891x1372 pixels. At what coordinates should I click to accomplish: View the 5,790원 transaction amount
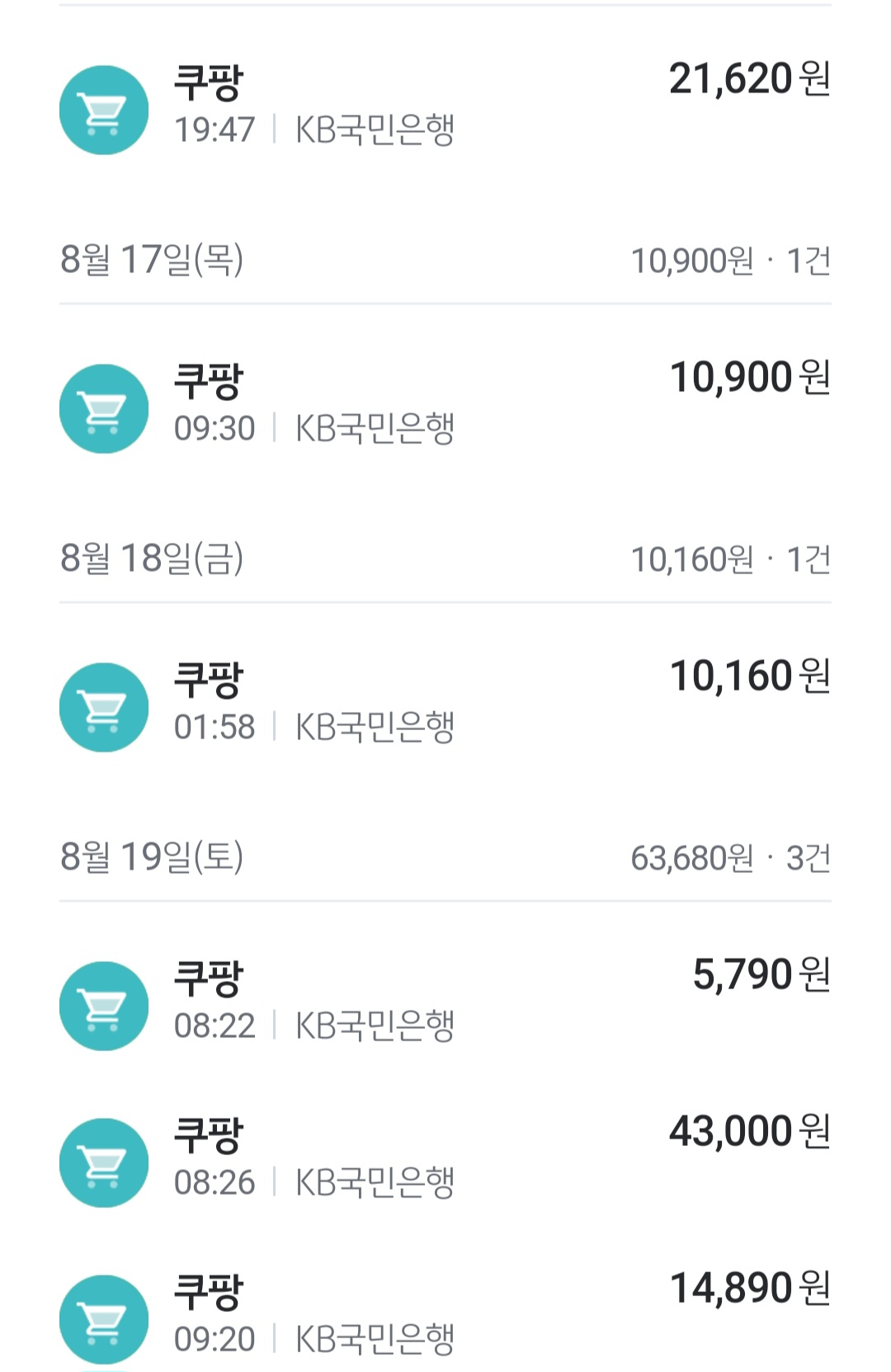(x=761, y=975)
